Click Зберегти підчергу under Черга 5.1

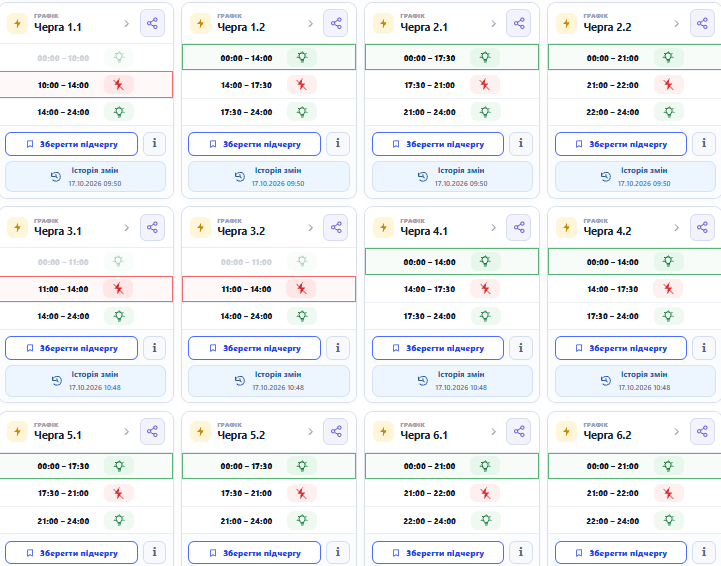click(71, 552)
